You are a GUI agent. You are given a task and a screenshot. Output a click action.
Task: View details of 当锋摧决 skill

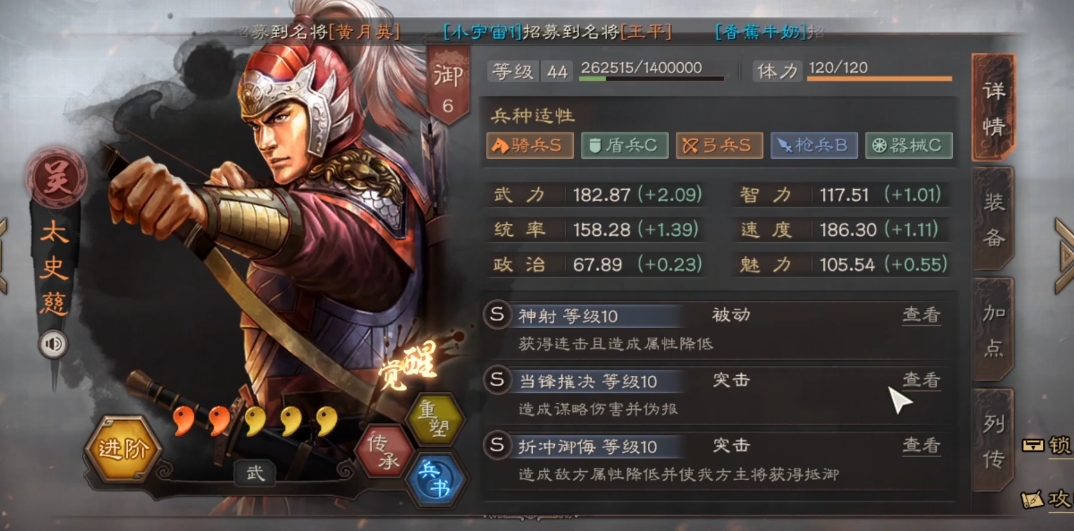tap(921, 380)
